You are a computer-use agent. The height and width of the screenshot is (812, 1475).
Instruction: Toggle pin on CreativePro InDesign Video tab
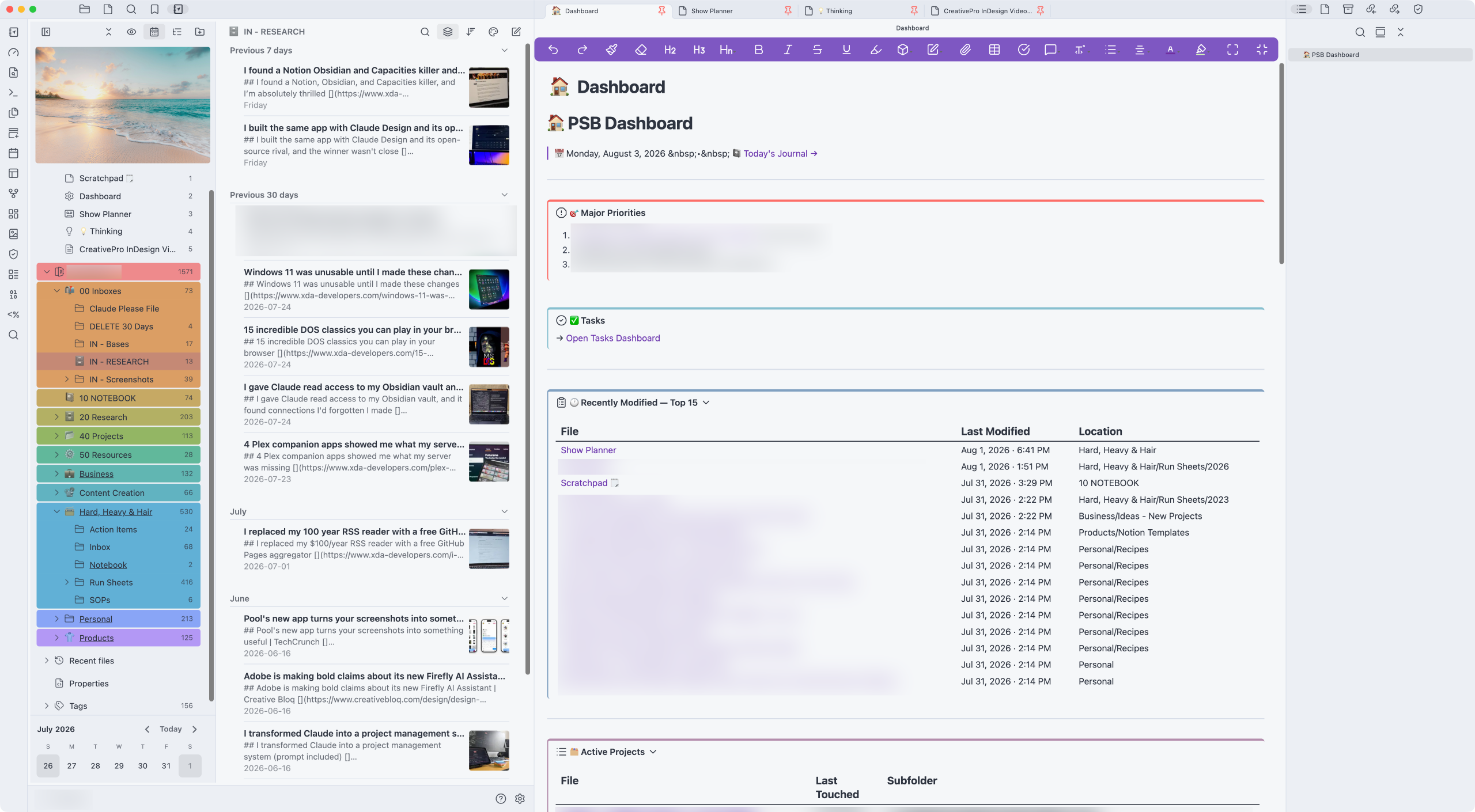click(1040, 11)
